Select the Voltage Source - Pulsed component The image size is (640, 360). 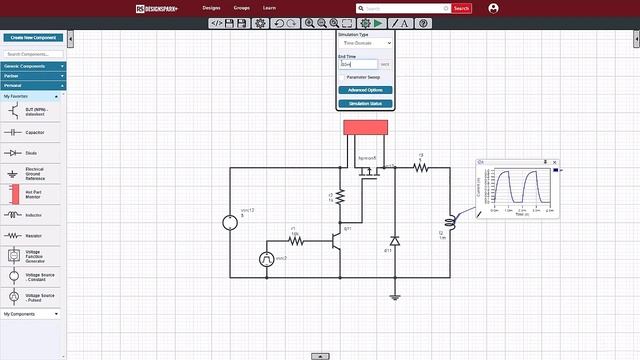tap(31, 297)
